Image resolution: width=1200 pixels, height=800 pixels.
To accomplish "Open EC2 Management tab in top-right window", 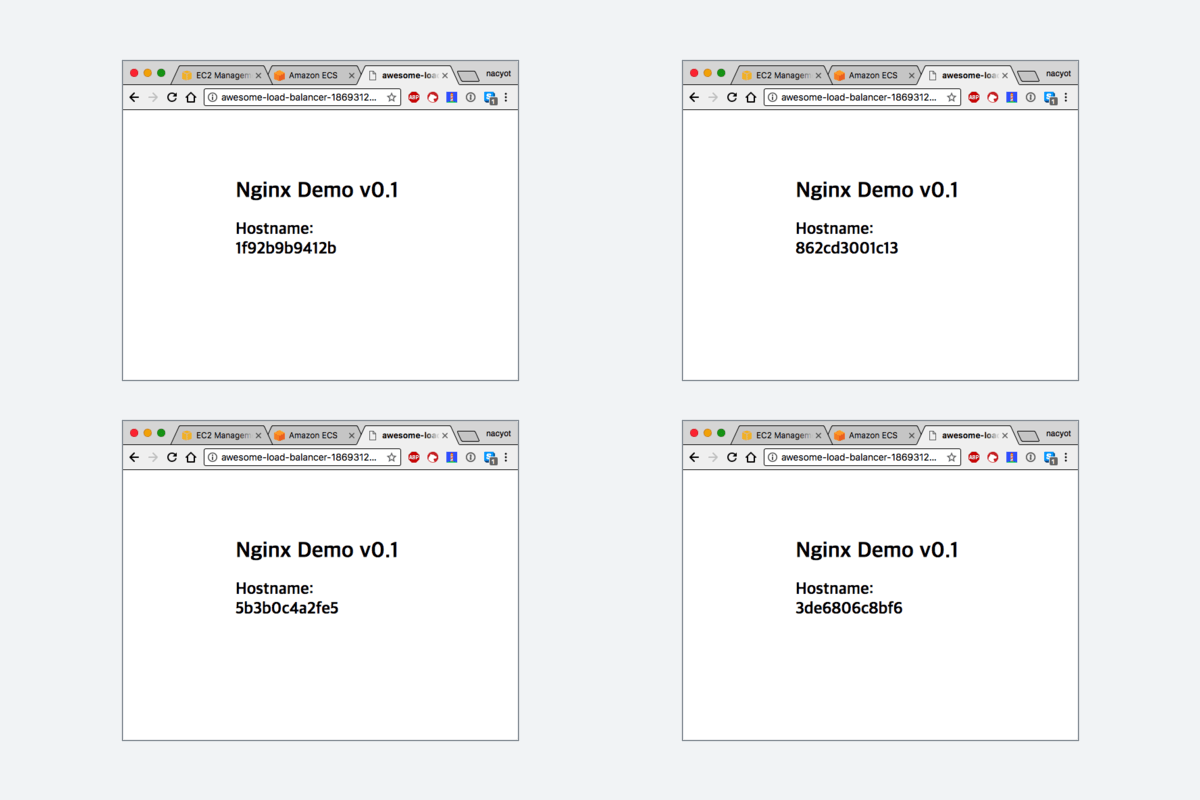I will [x=781, y=75].
